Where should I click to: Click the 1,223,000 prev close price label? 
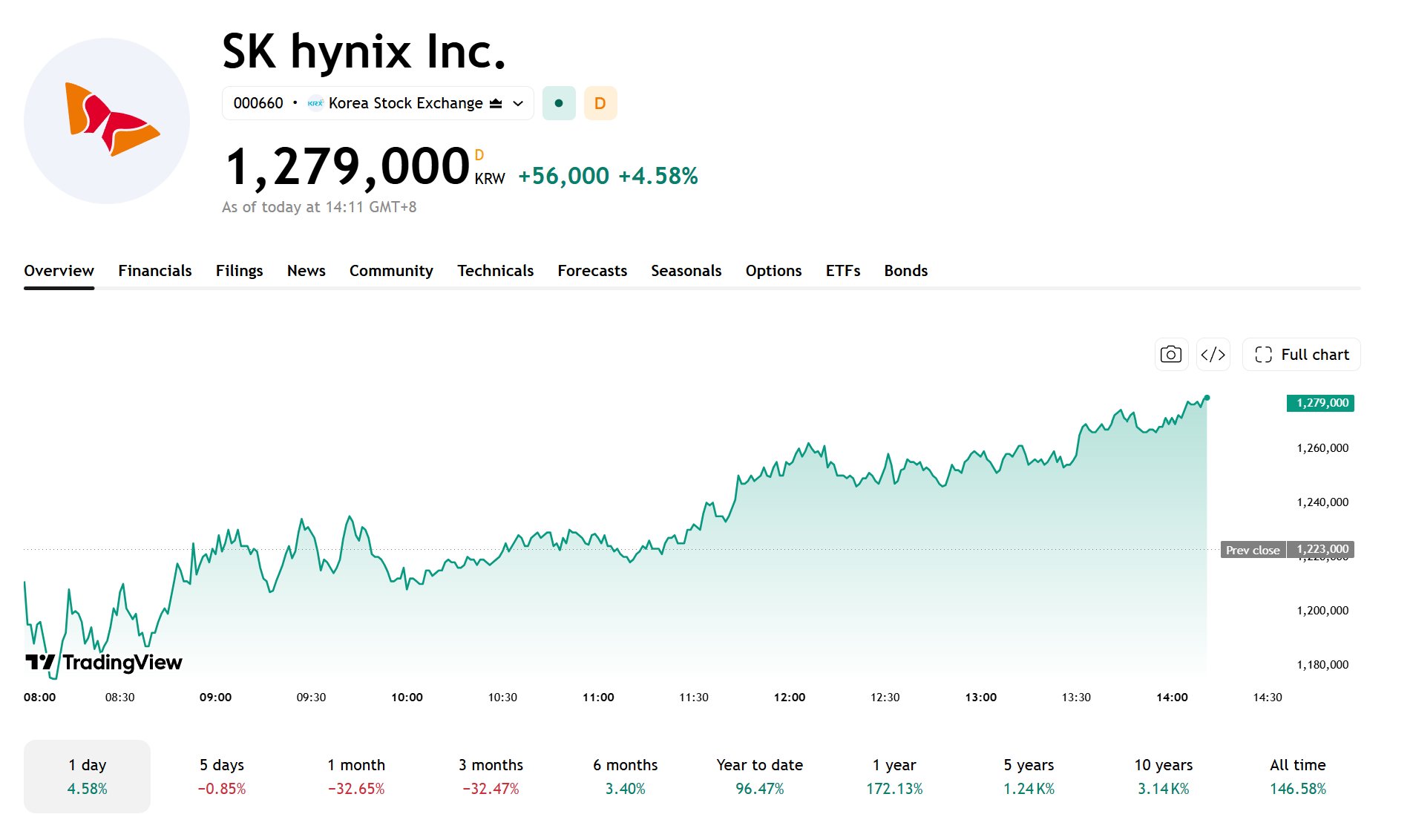pos(1320,550)
